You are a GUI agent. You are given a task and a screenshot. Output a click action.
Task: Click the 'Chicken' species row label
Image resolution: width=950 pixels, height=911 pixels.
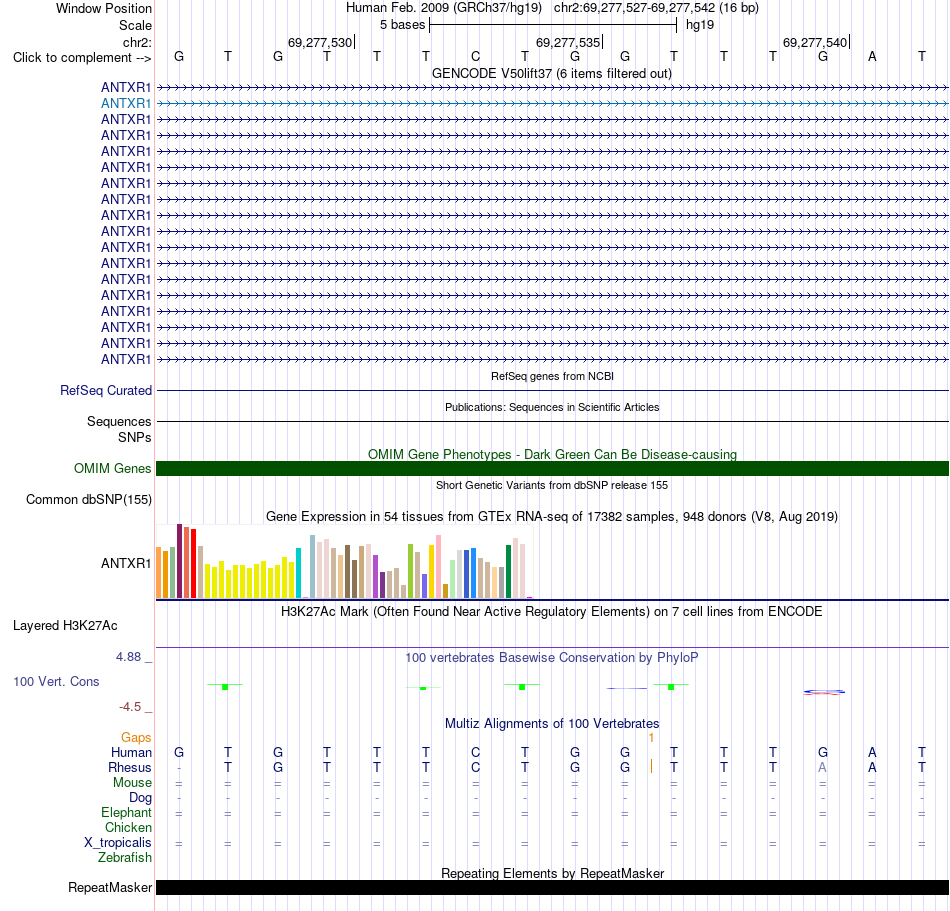[x=128, y=827]
